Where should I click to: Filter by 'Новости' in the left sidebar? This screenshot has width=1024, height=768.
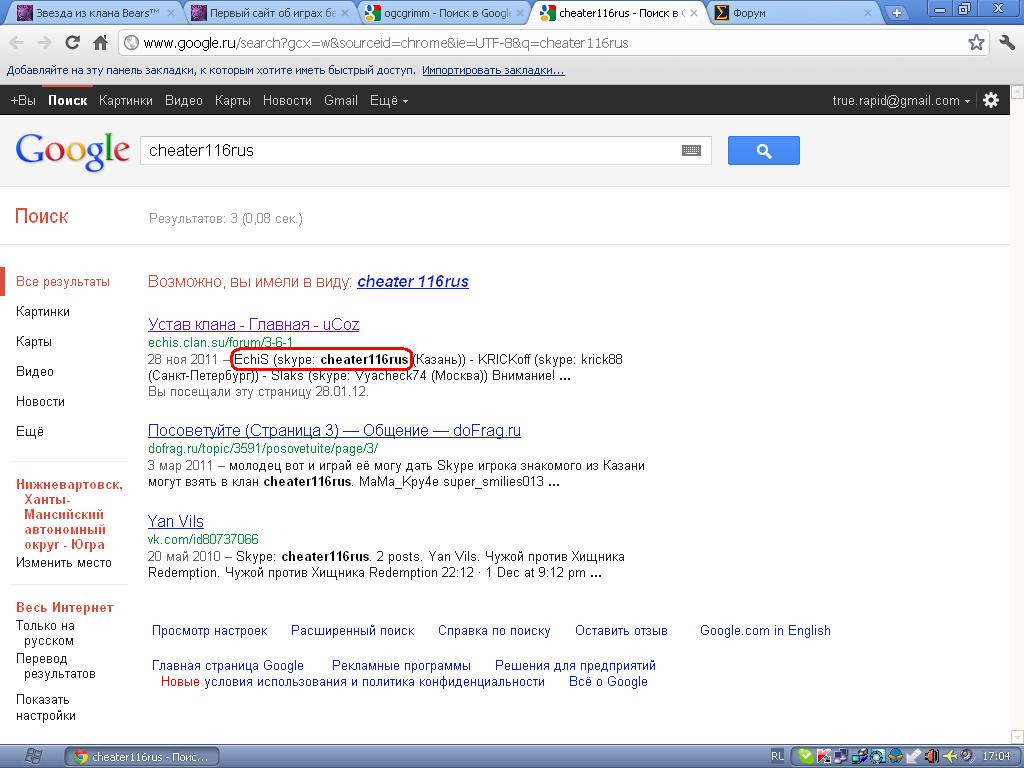40,402
